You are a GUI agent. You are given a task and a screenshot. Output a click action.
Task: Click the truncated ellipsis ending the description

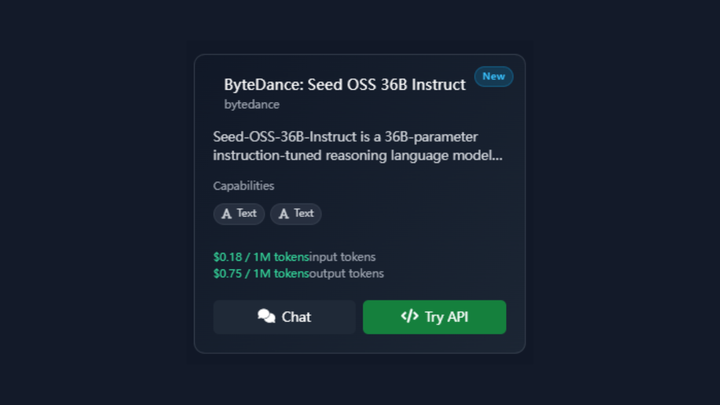click(x=497, y=156)
